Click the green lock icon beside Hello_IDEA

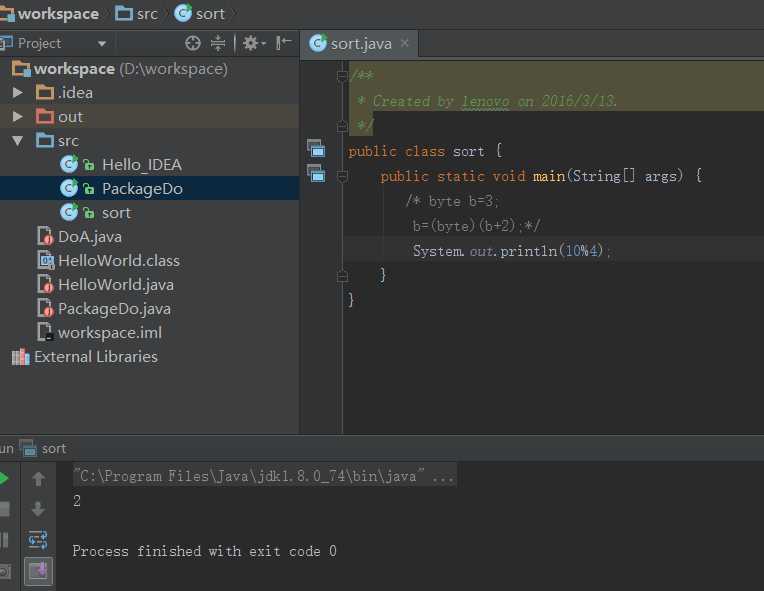(89, 165)
